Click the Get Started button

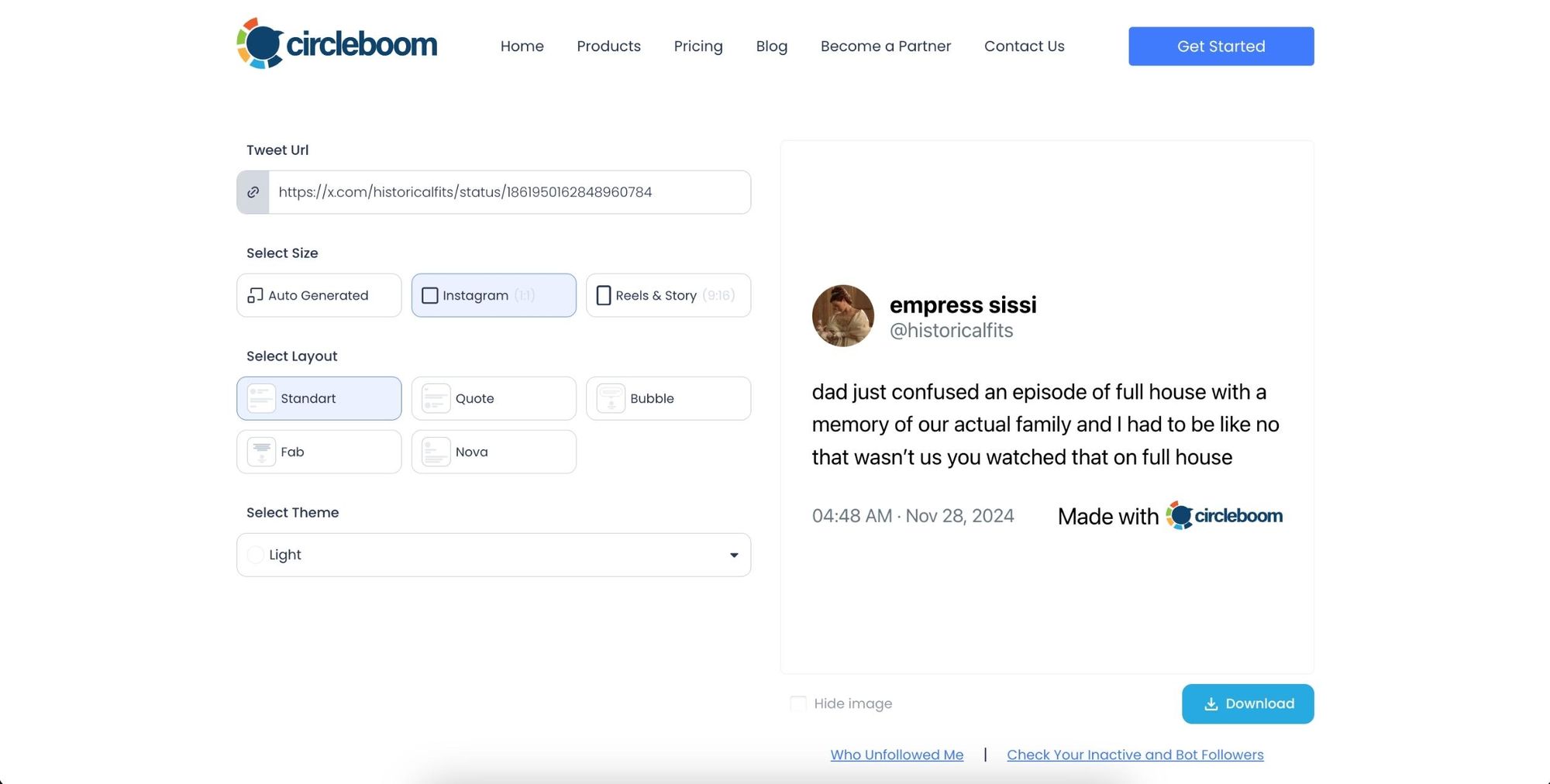click(1221, 46)
